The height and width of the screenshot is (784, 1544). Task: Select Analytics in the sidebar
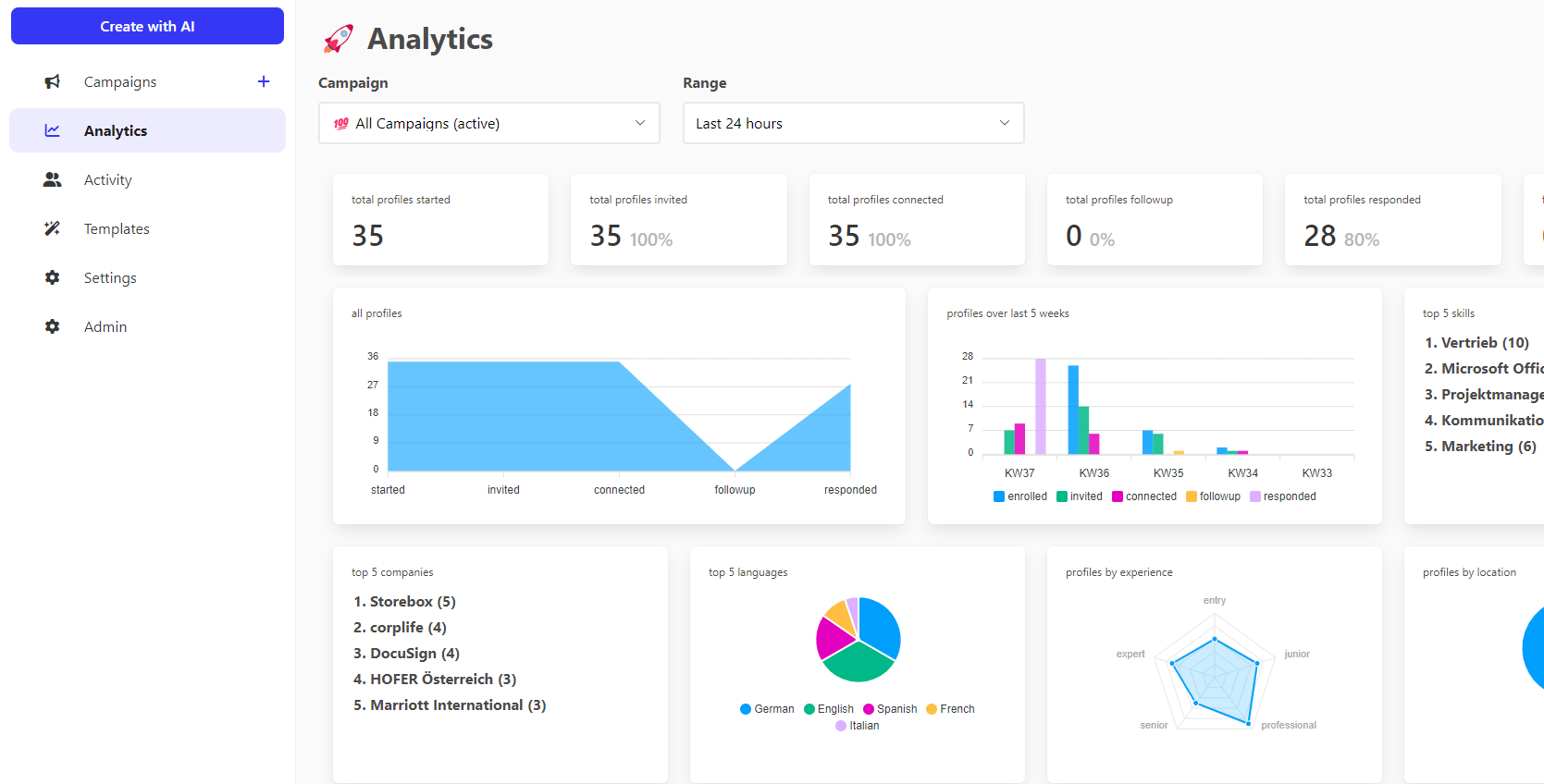(x=148, y=130)
